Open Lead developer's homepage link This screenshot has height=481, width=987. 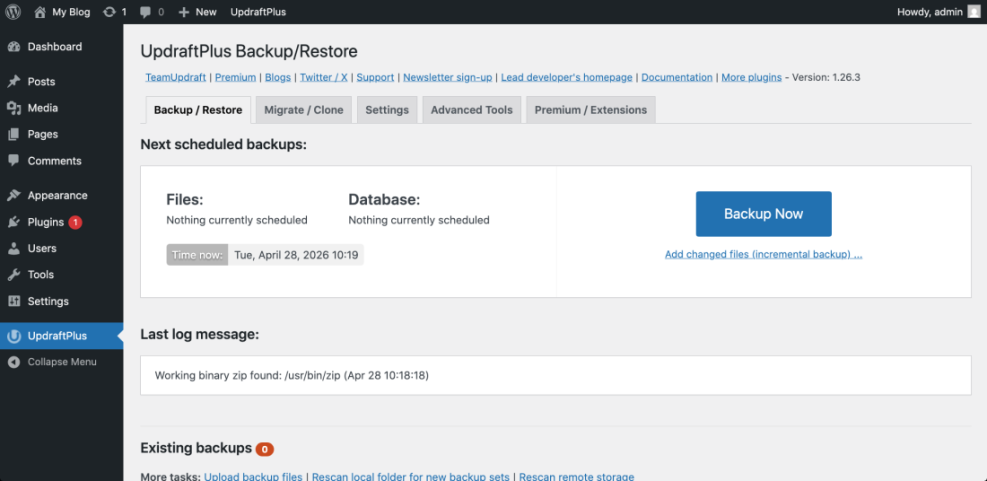(567, 77)
